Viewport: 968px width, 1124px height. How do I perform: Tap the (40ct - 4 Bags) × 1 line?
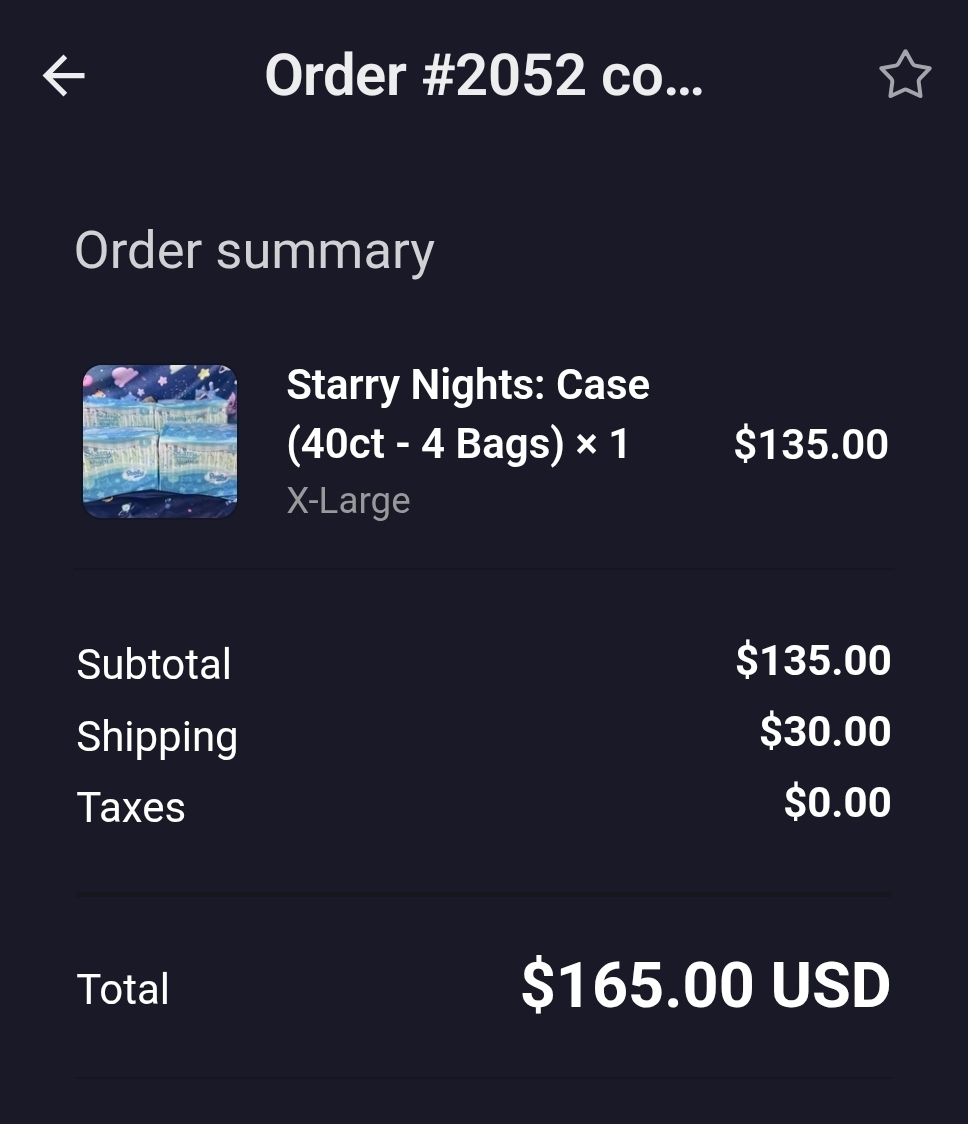(x=457, y=444)
